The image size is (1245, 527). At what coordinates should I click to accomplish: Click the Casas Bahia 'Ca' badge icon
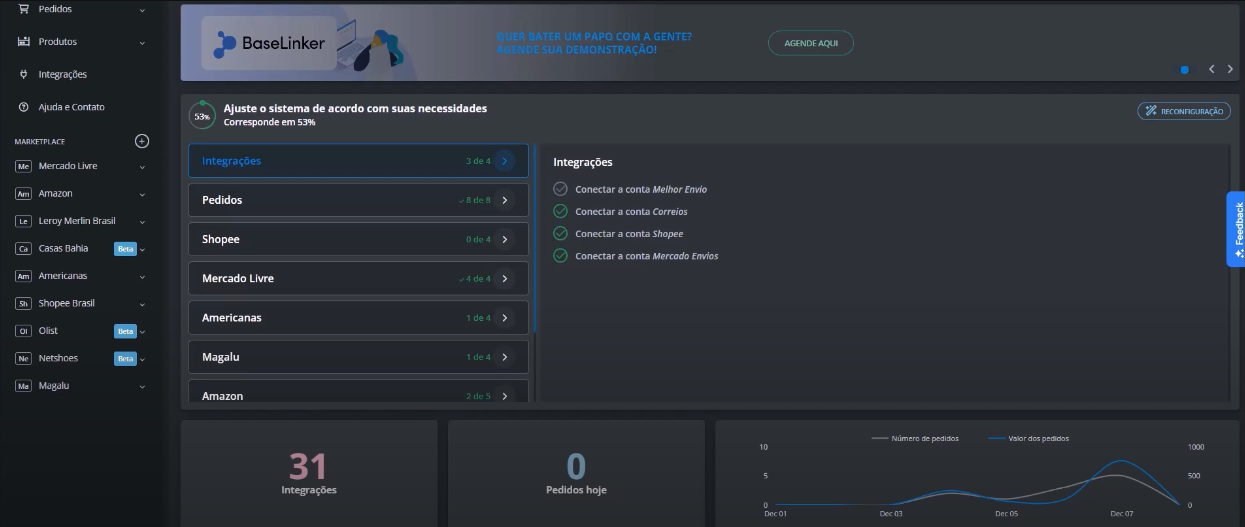pyautogui.click(x=24, y=249)
